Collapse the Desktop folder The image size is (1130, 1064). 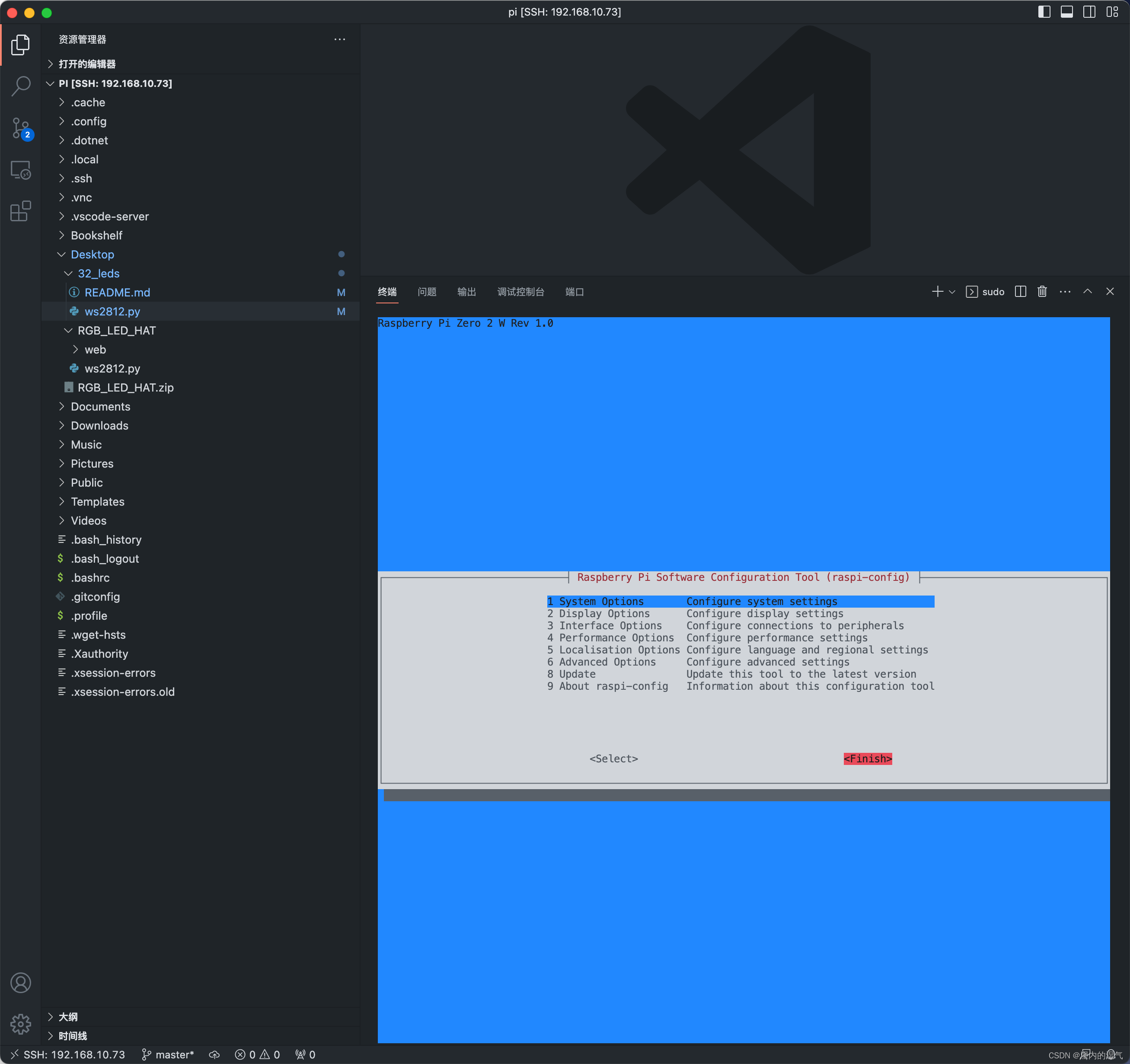pyautogui.click(x=92, y=255)
